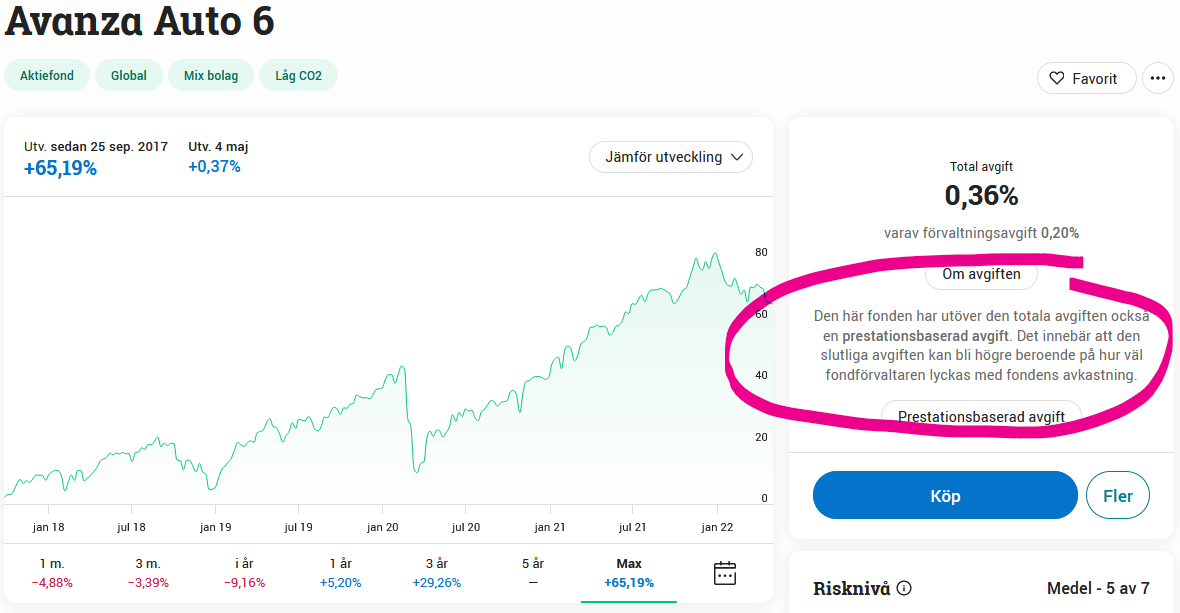This screenshot has width=1180, height=613.
Task: Click the Aktiefond category tag
Action: [47, 76]
